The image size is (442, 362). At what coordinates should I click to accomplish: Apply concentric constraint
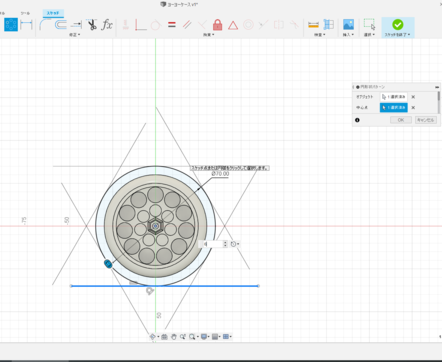pyautogui.click(x=248, y=25)
